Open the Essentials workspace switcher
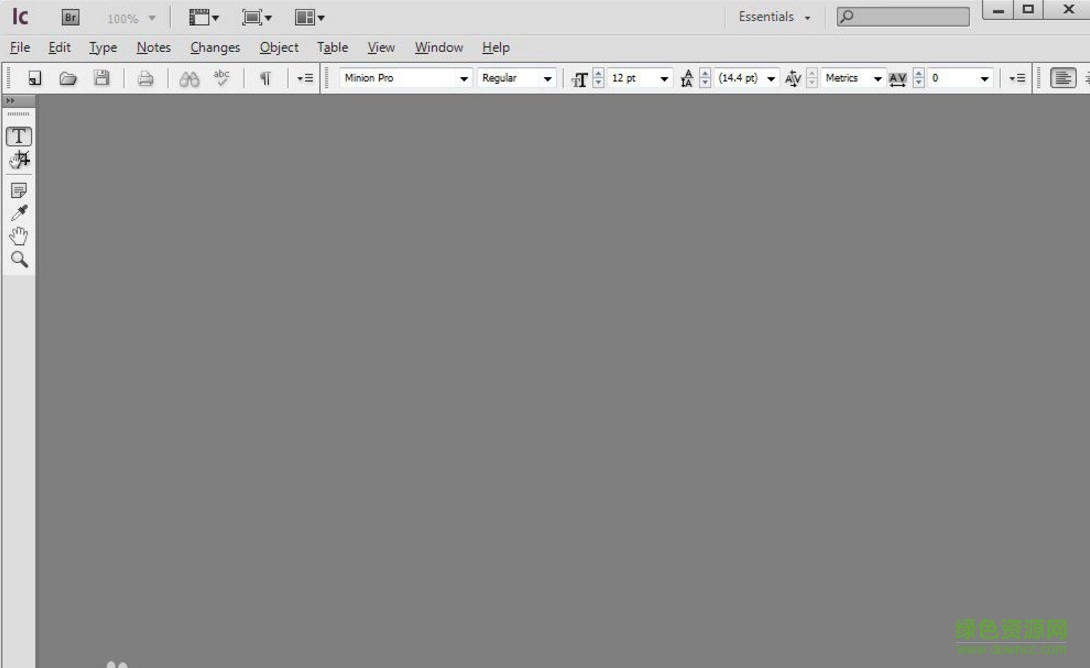Viewport: 1090px width, 668px height. (x=773, y=17)
